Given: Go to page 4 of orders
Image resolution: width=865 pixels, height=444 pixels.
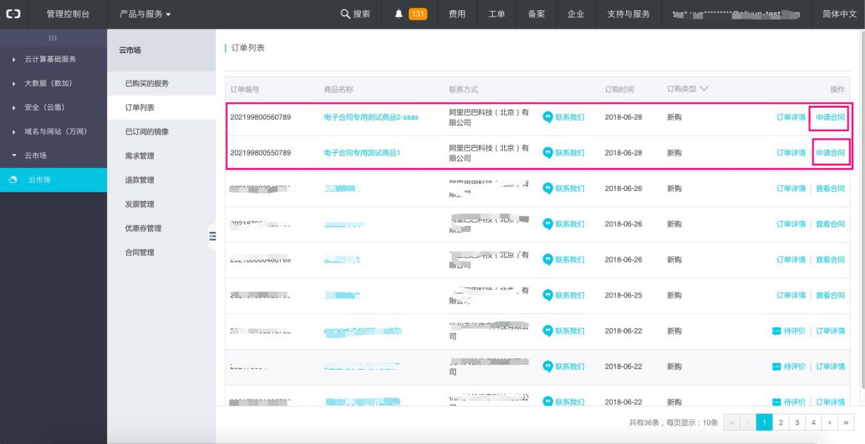Looking at the screenshot, I should click(x=813, y=422).
